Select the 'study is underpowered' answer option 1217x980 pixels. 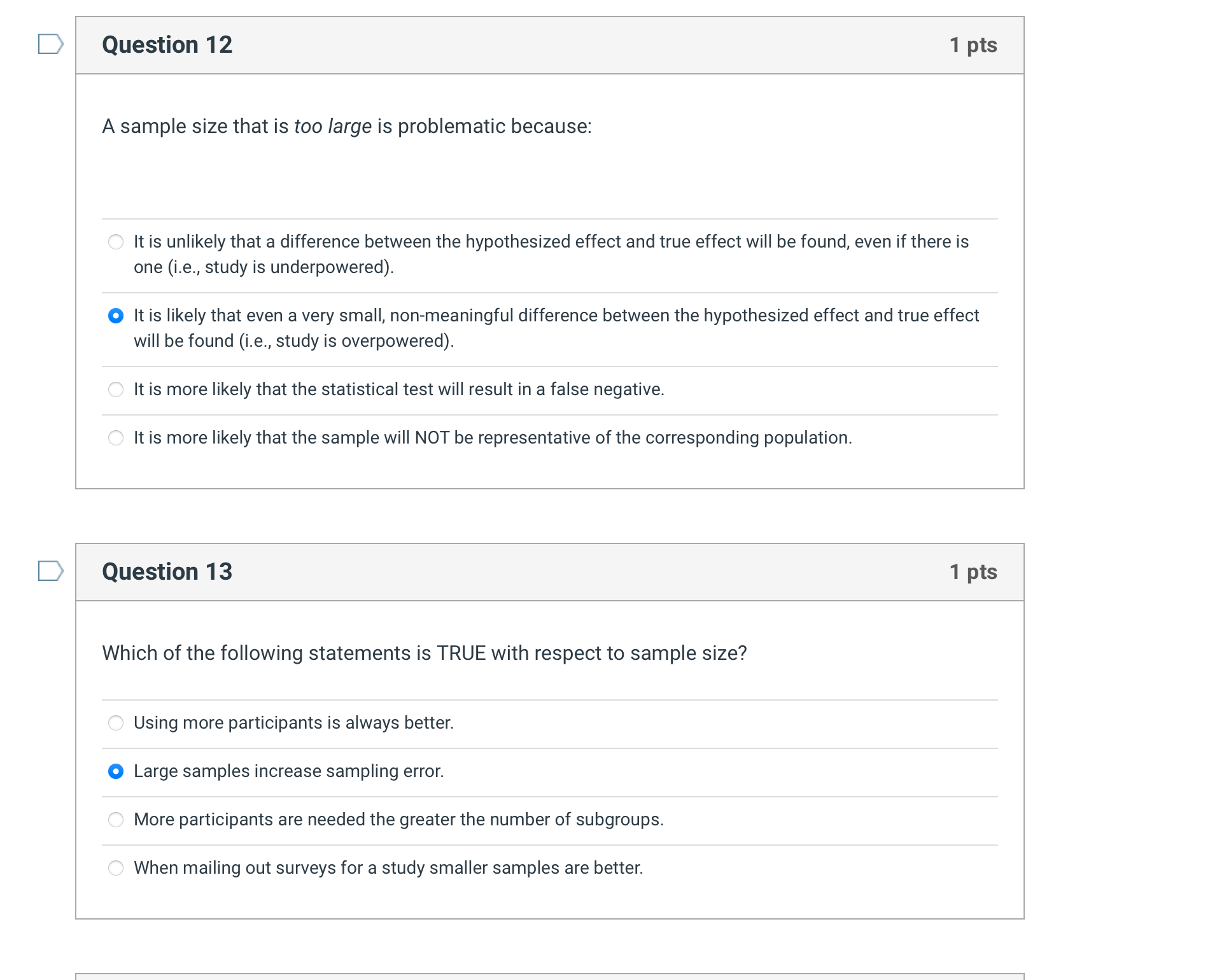116,242
